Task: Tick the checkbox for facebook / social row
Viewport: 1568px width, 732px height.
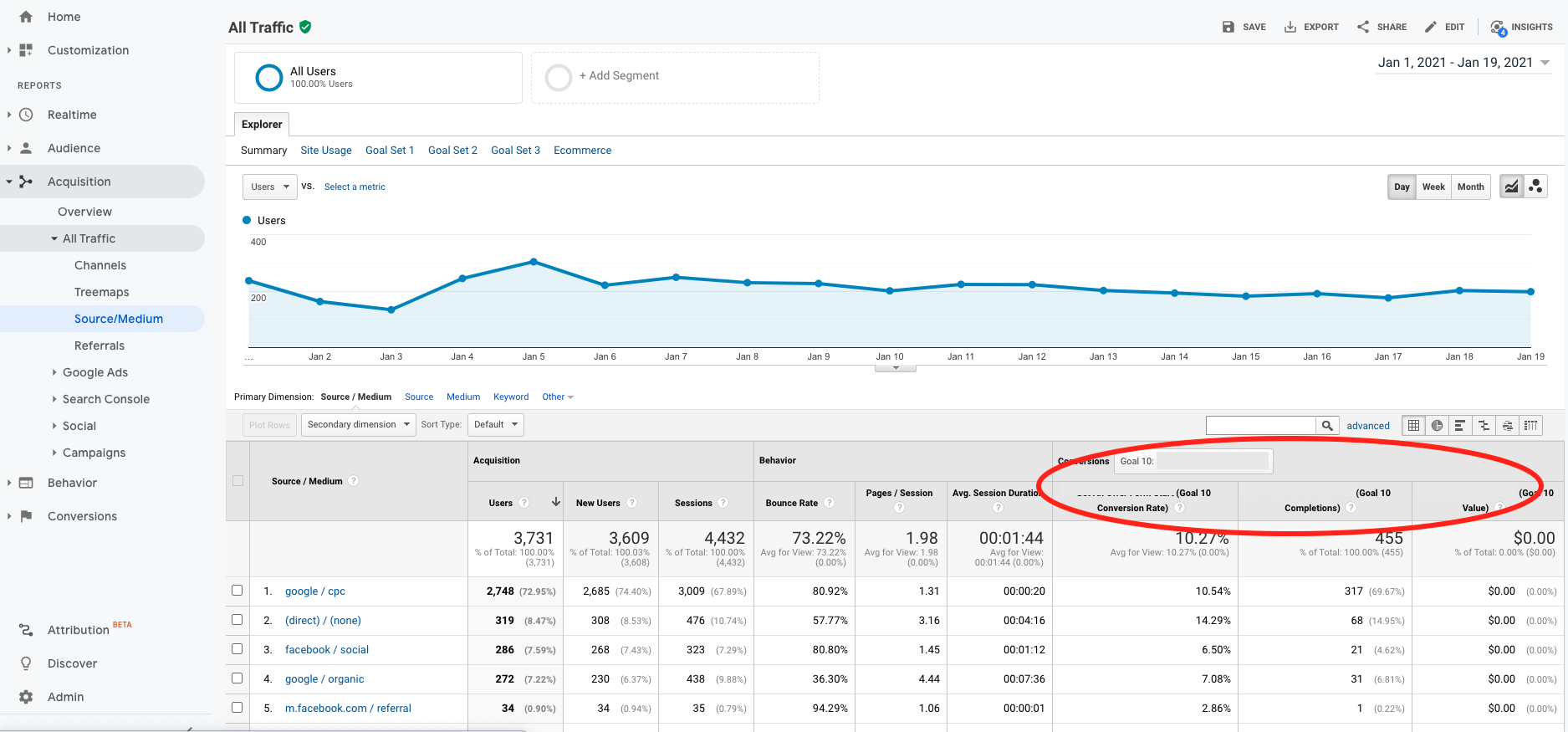Action: coord(237,649)
